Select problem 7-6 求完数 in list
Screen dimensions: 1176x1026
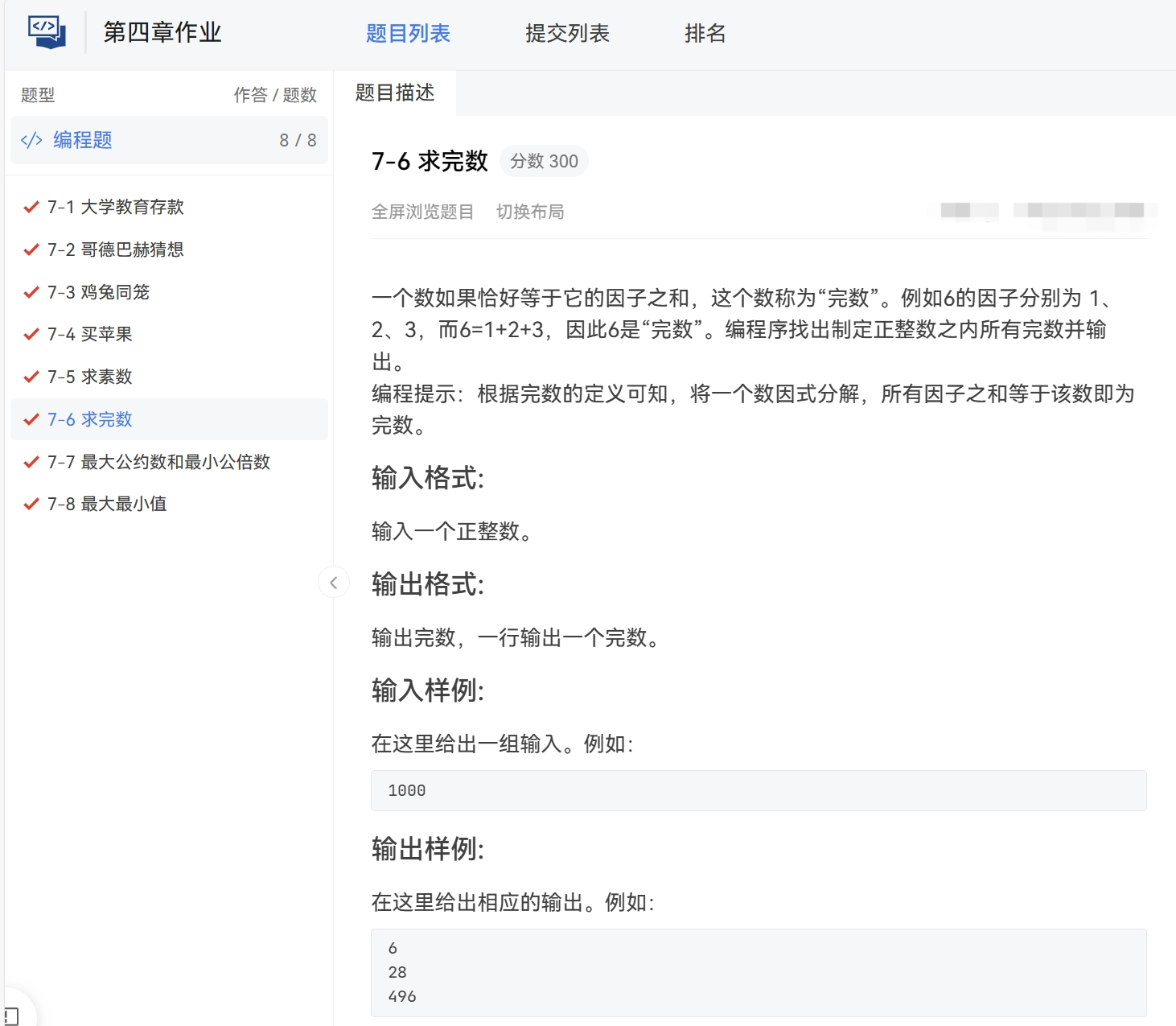[x=169, y=419]
